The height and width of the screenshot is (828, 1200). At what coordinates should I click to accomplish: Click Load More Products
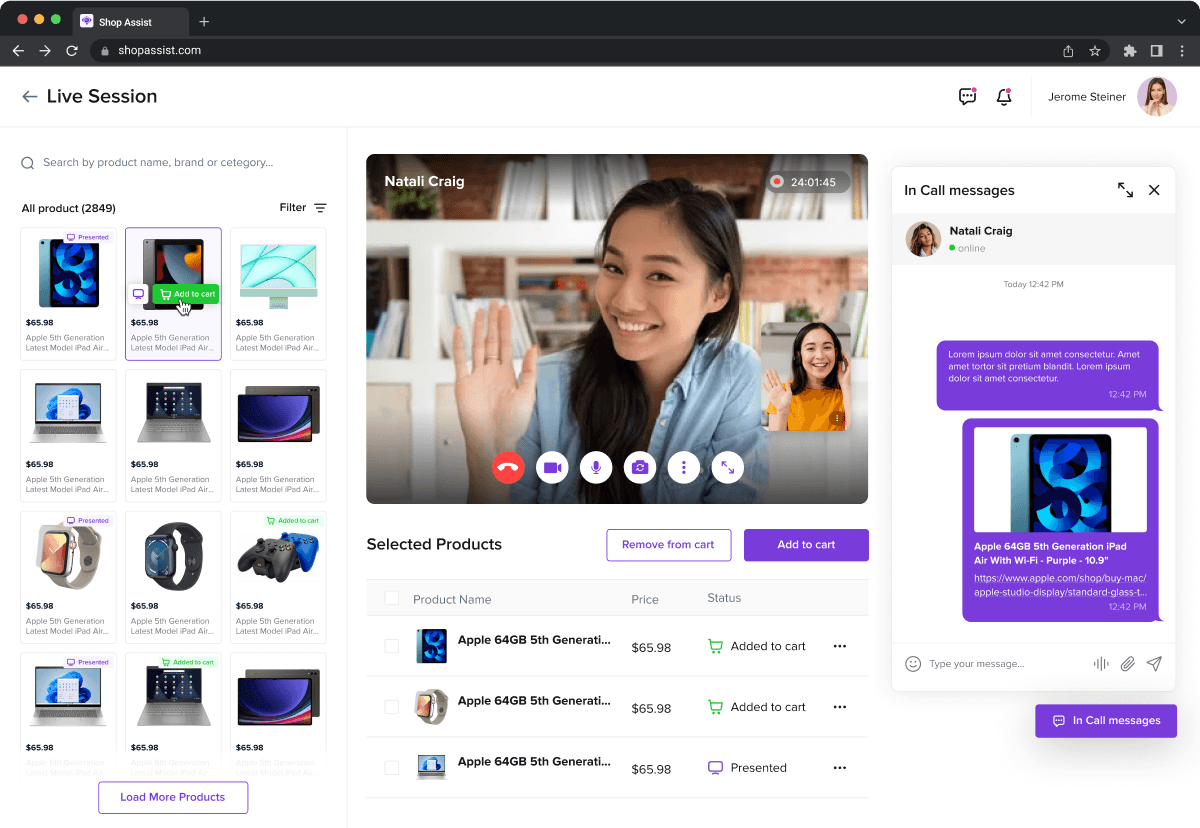coord(173,797)
